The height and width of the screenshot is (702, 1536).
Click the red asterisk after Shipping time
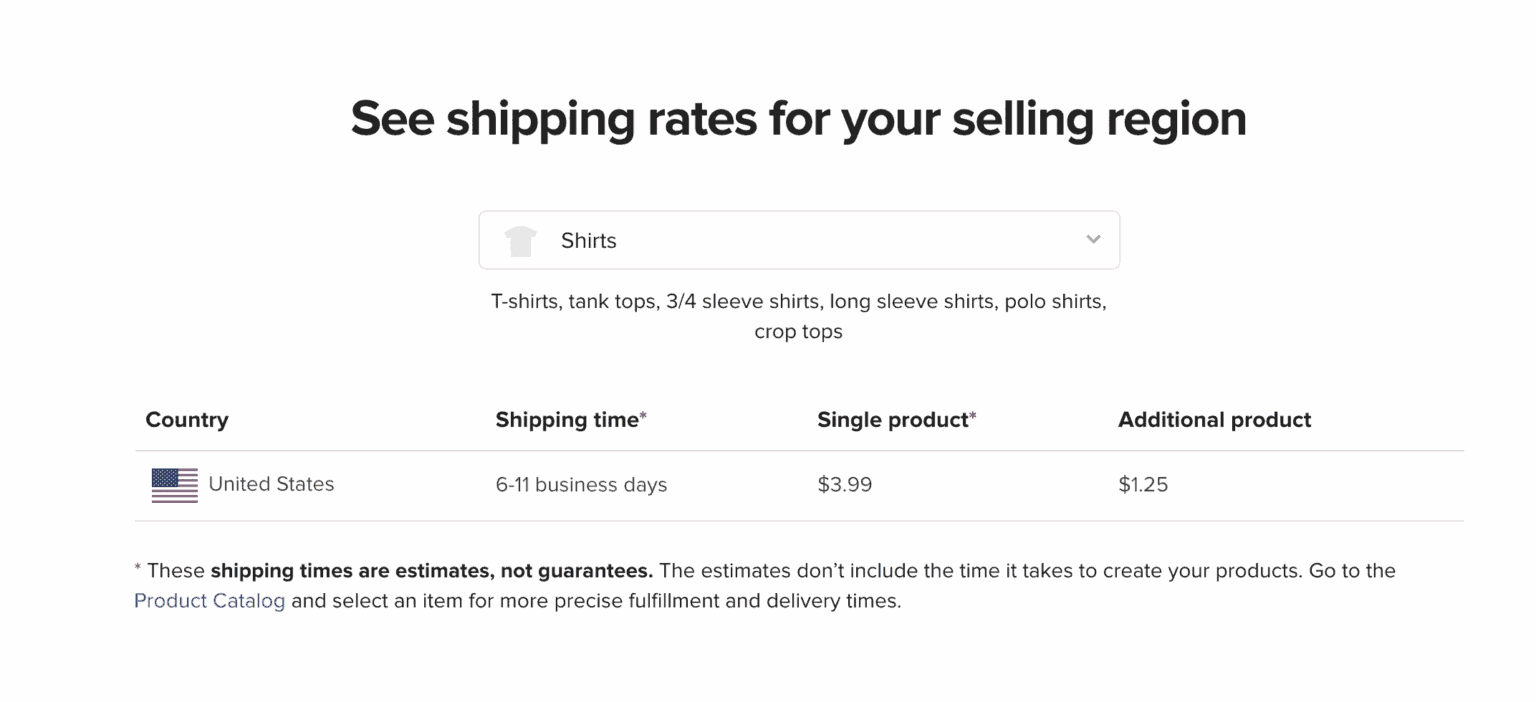(x=644, y=417)
